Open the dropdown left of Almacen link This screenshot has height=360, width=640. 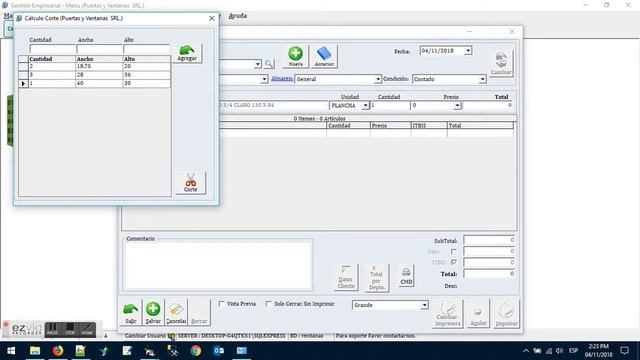[x=264, y=79]
